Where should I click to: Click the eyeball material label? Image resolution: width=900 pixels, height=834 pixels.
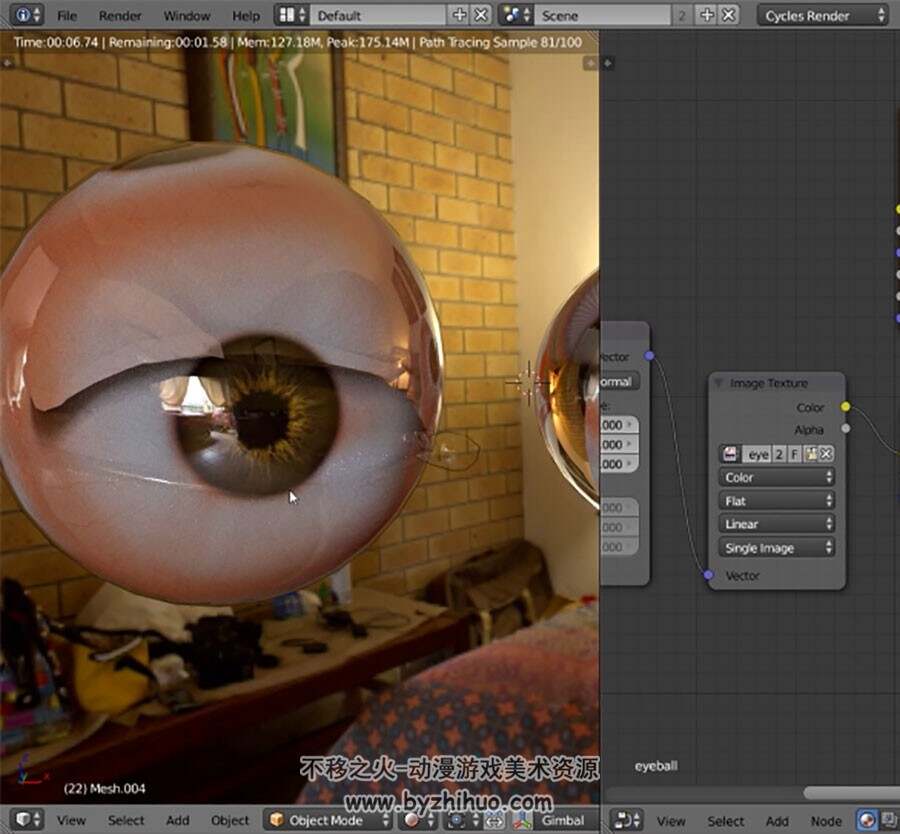click(656, 766)
